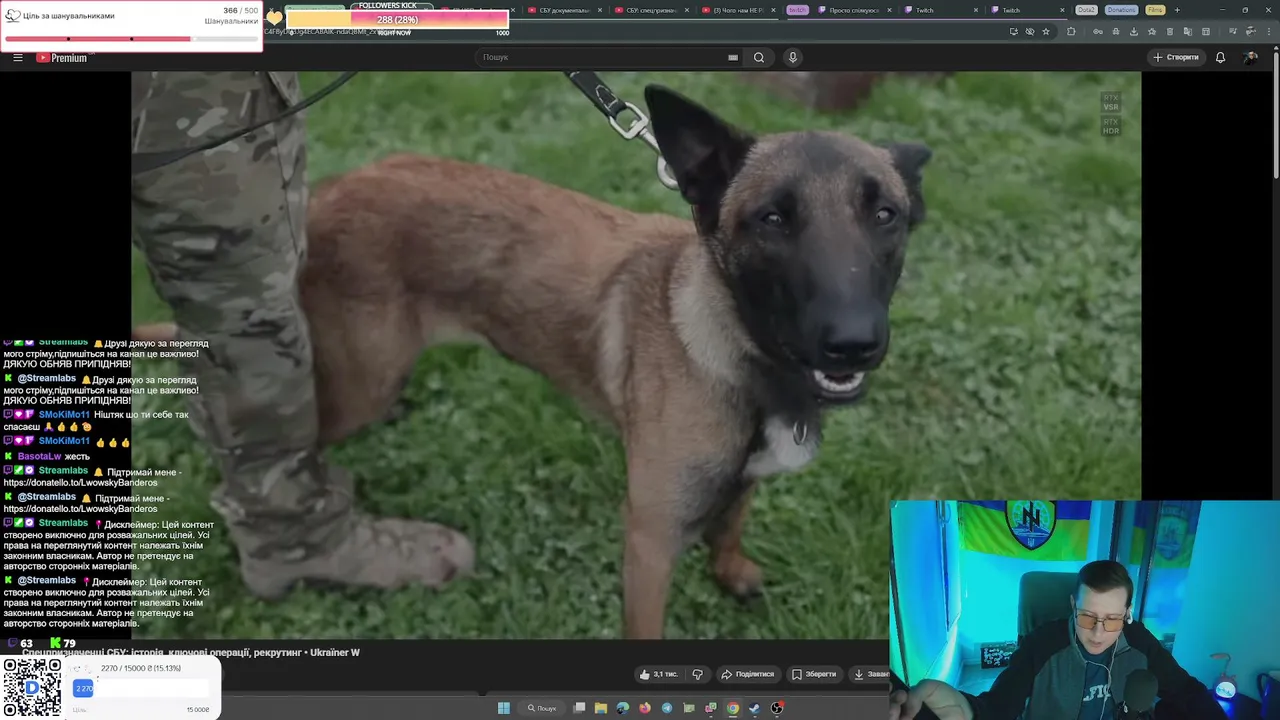Go to YouTube Premium home logo
The image size is (1280, 720).
62,58
